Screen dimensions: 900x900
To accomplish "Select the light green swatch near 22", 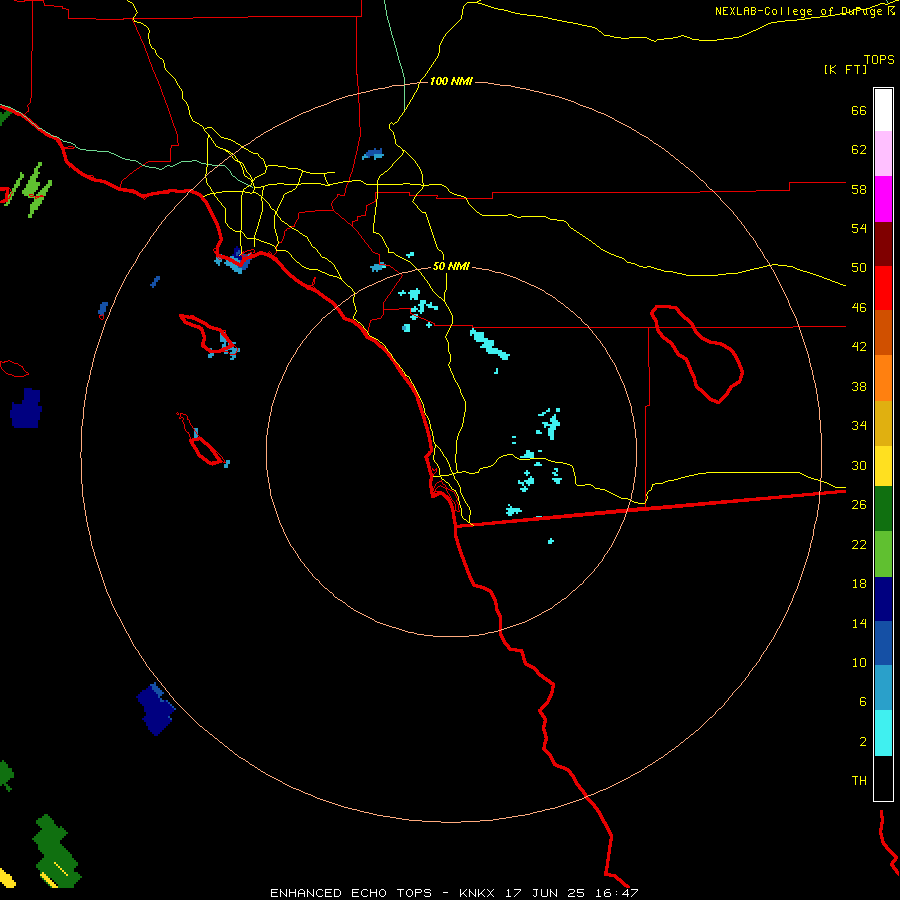I will pyautogui.click(x=883, y=554).
